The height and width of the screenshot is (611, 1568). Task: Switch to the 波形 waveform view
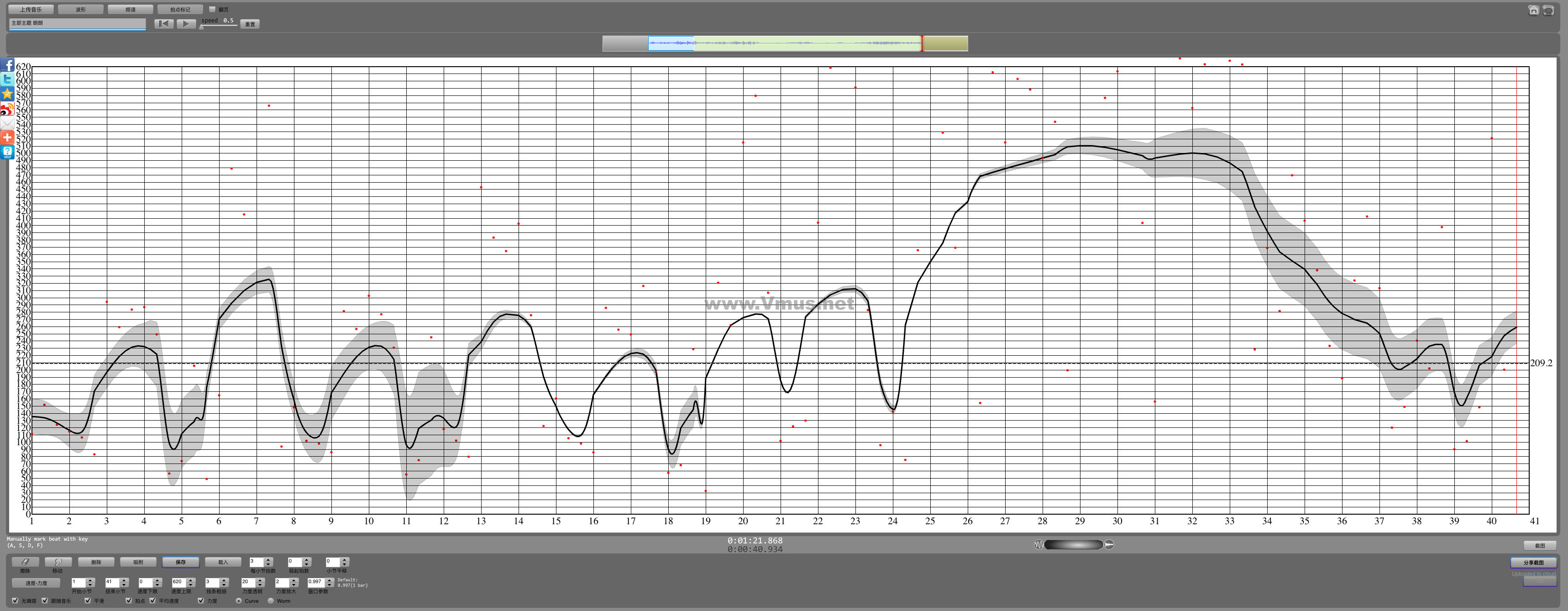[x=81, y=9]
